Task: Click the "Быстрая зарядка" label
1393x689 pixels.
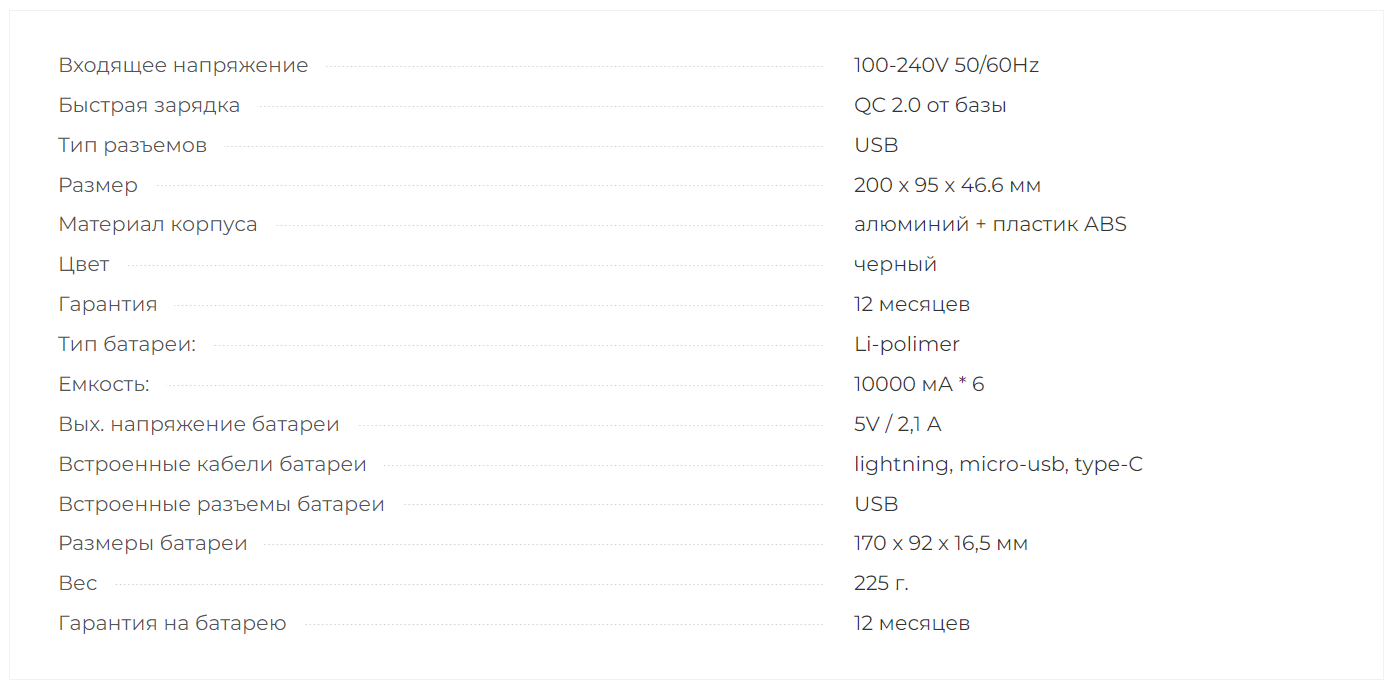Action: point(149,106)
